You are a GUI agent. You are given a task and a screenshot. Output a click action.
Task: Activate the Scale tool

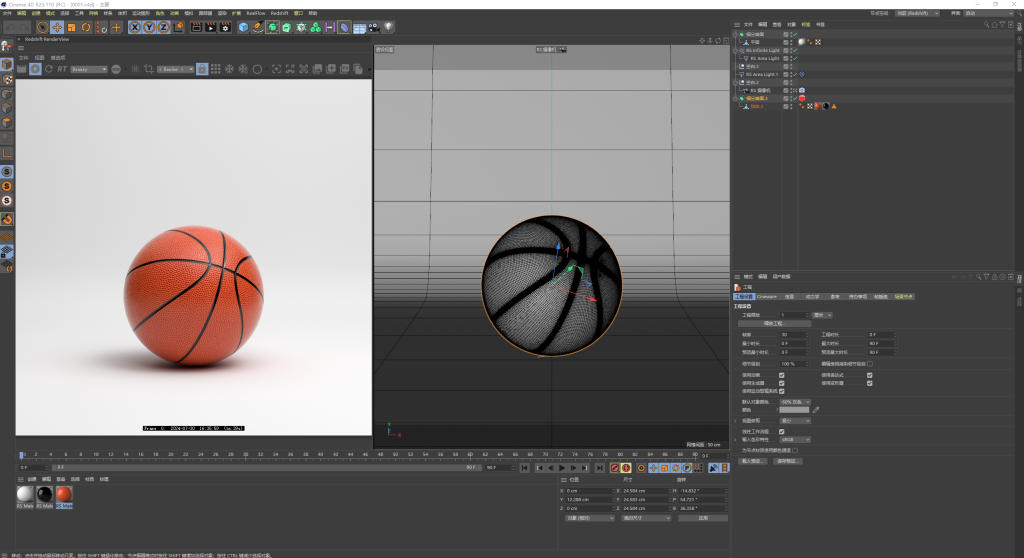[x=71, y=27]
